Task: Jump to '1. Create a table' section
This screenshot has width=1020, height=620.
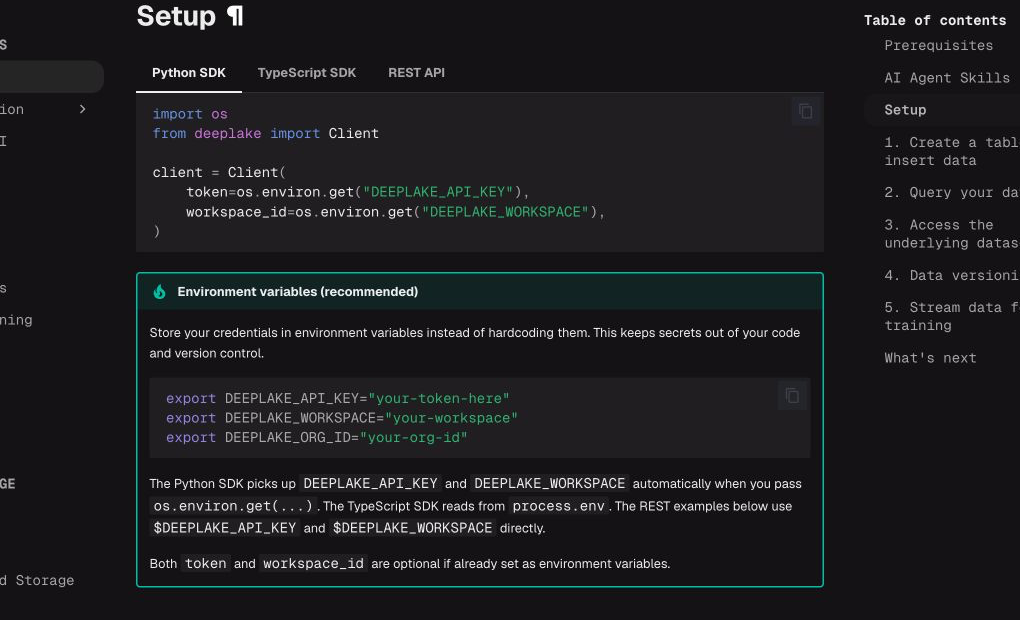Action: tap(952, 152)
